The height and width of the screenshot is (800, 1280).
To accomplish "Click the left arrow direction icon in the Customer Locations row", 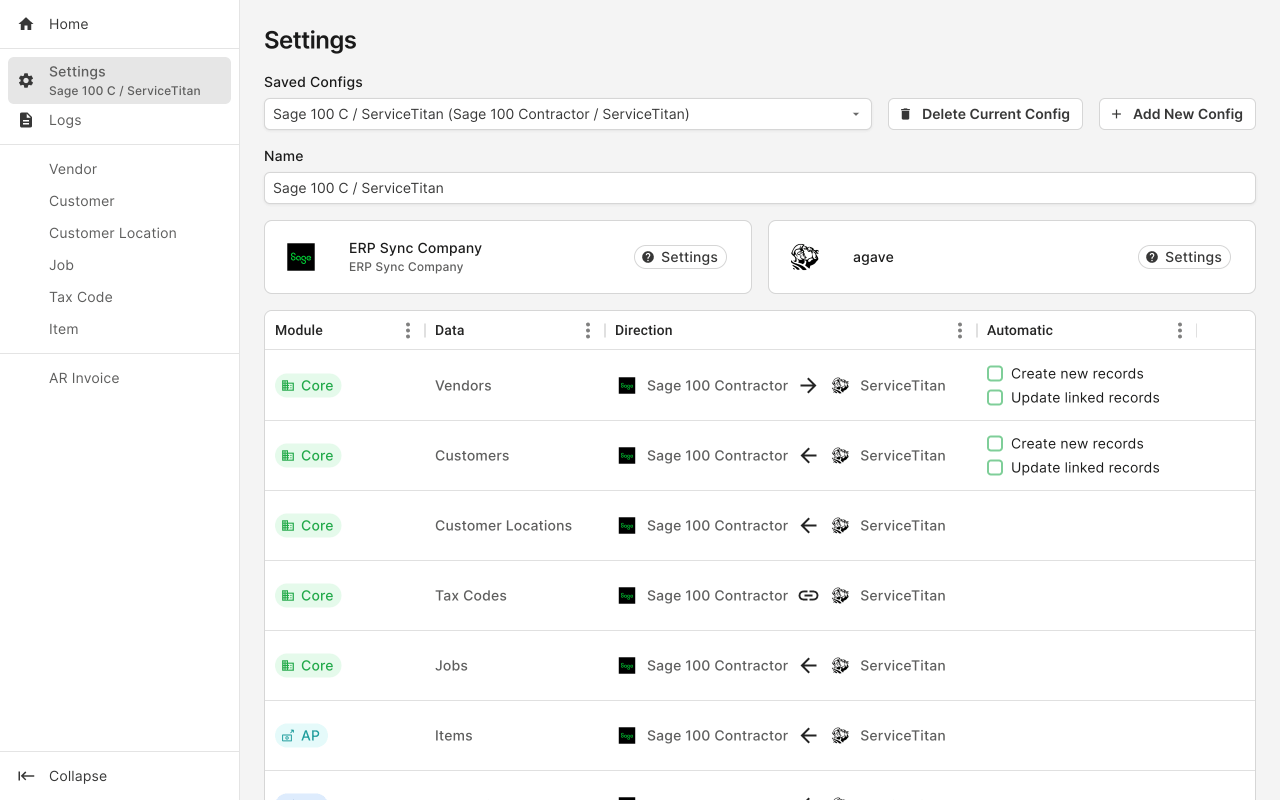I will (809, 525).
